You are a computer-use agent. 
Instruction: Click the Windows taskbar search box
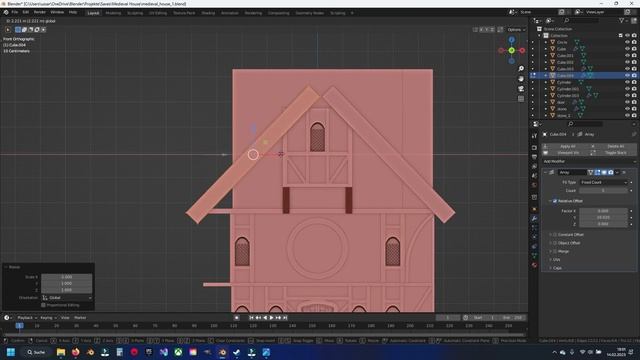36,352
